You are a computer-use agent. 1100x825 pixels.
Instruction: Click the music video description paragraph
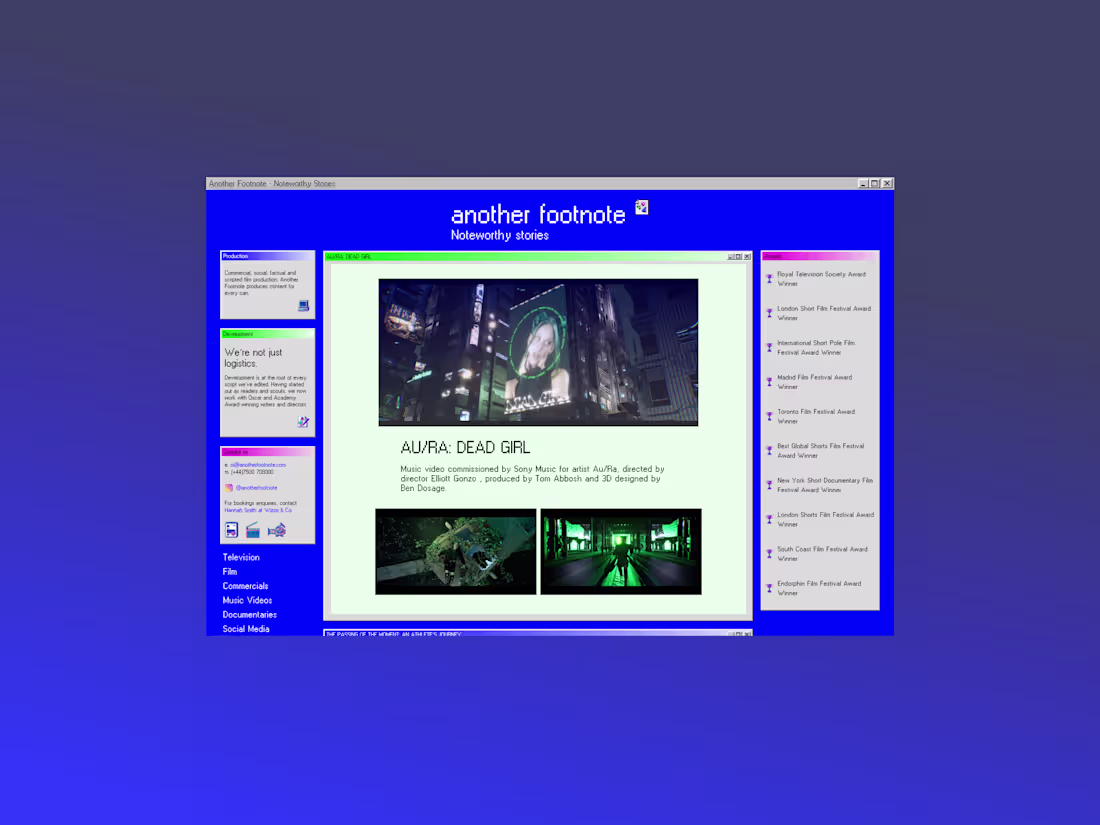tap(532, 478)
